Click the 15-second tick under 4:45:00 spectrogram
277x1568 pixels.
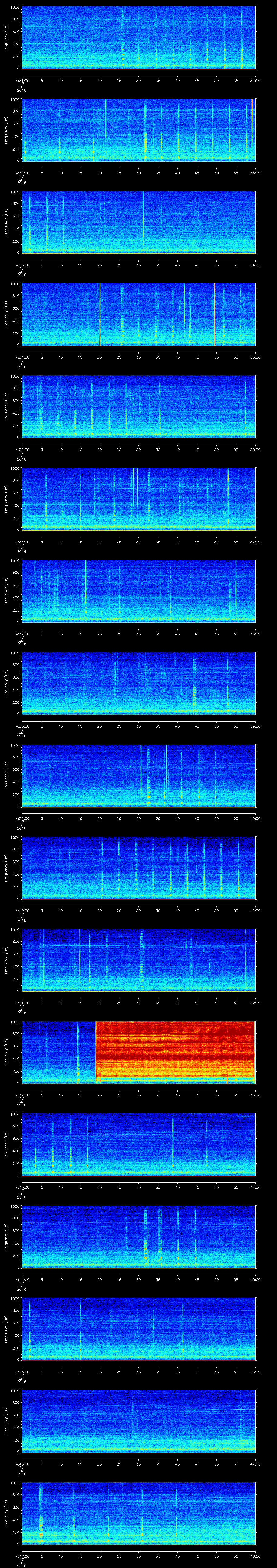point(80,1371)
